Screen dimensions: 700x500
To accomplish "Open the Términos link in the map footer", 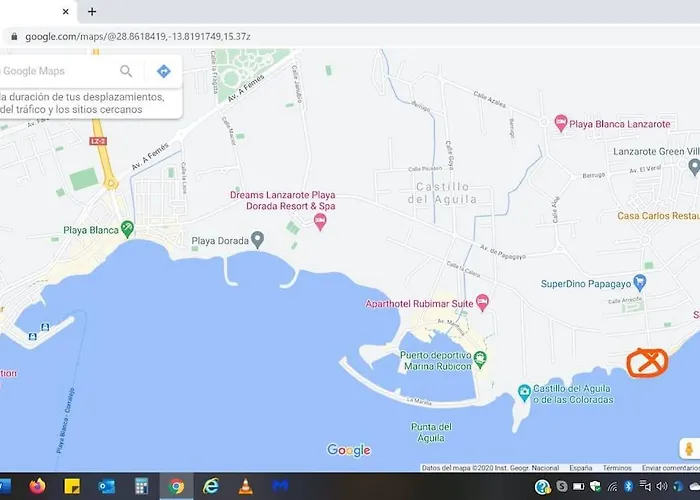I will 616,467.
